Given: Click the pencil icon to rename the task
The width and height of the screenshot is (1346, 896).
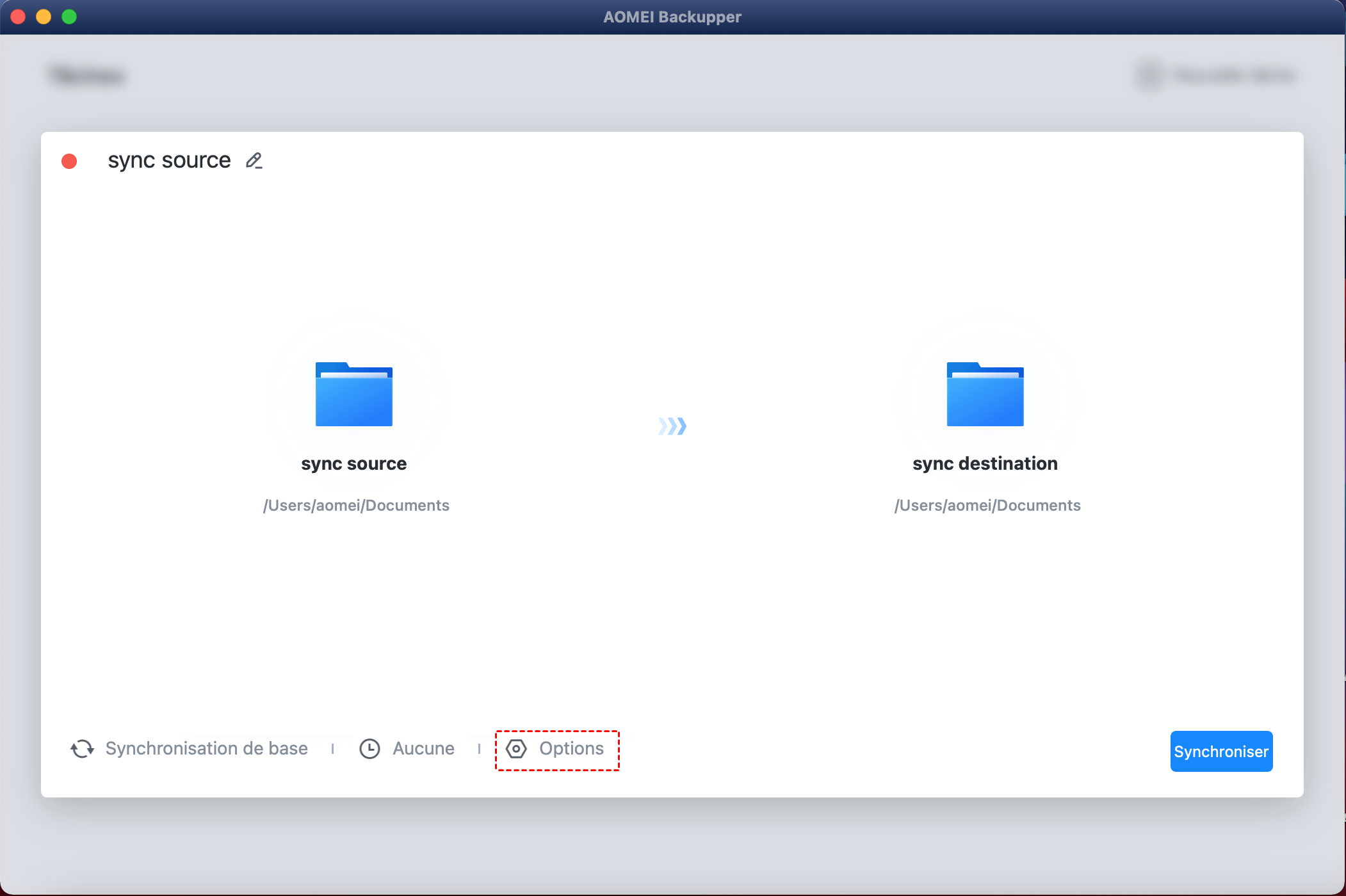Looking at the screenshot, I should 254,161.
